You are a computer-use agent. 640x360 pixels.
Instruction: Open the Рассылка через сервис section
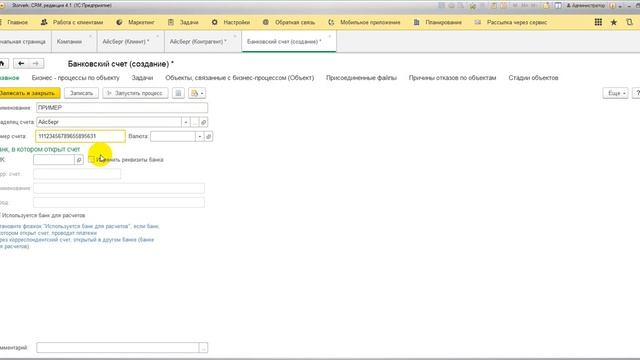pyautogui.click(x=517, y=22)
